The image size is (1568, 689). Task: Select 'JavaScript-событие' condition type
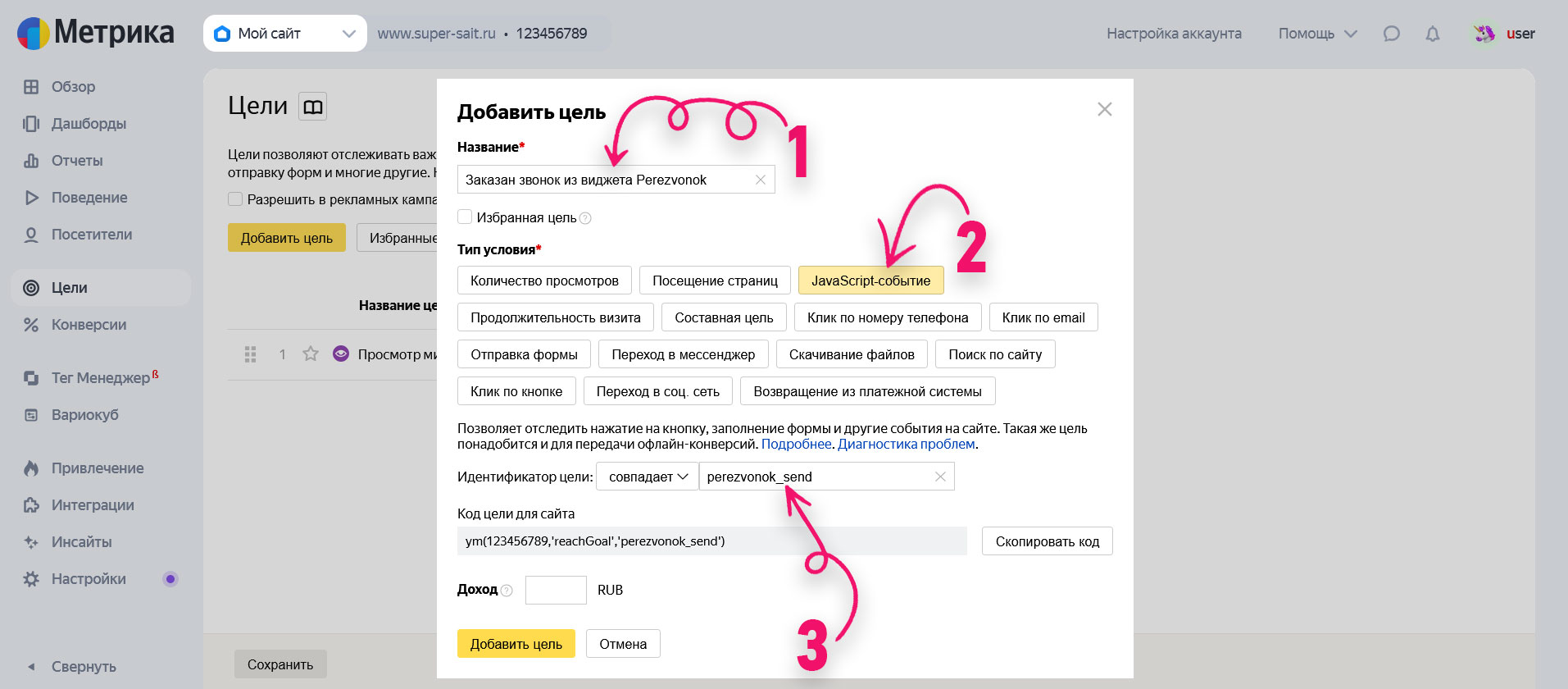pyautogui.click(x=870, y=281)
